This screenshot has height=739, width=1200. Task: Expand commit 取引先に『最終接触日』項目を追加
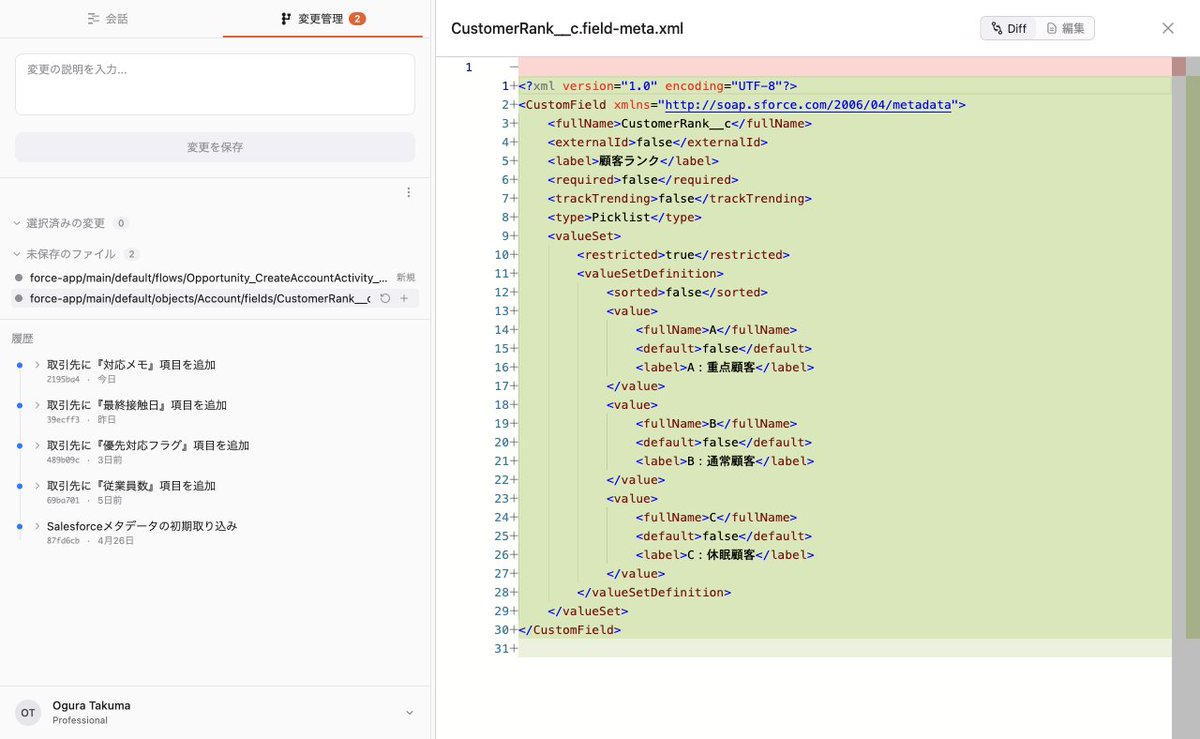click(37, 405)
